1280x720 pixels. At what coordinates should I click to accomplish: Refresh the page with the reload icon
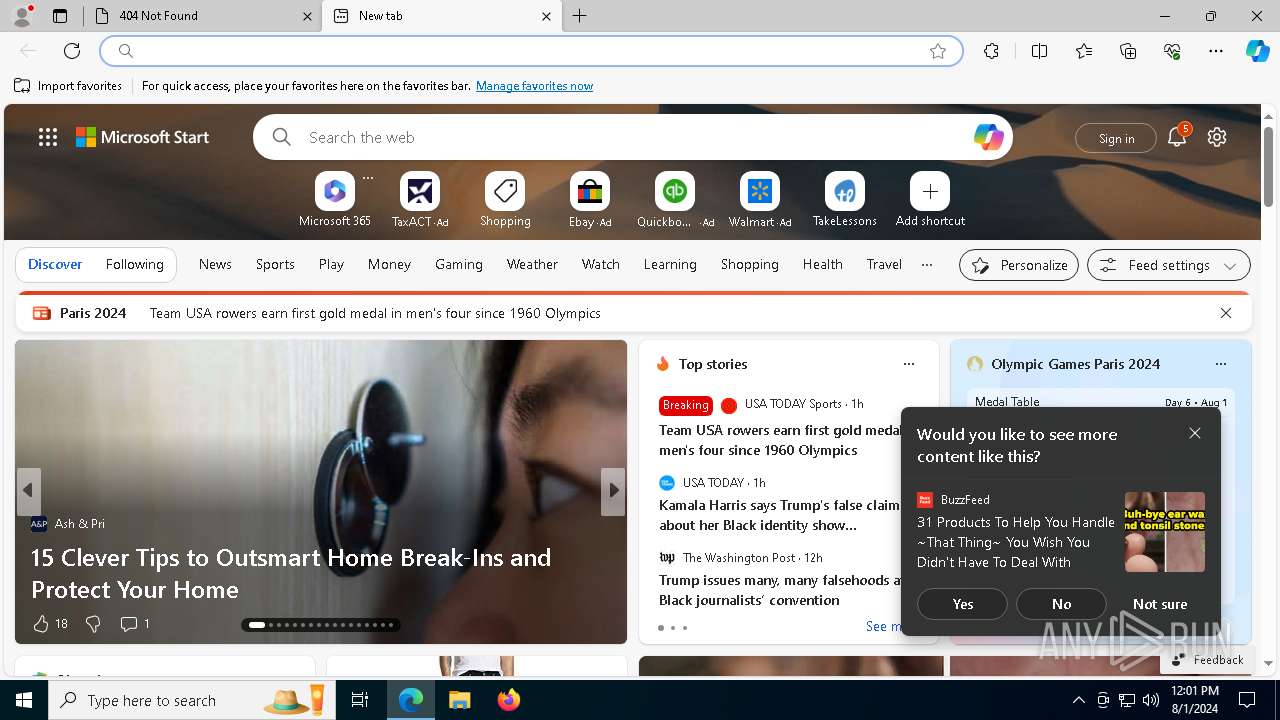(72, 51)
